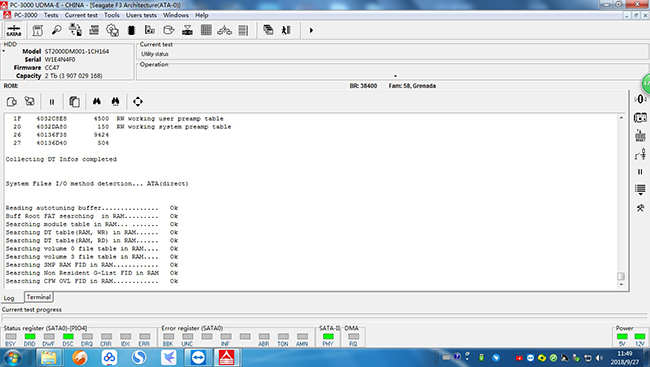Click the pause icon in terminal toolbar

pos(52,102)
